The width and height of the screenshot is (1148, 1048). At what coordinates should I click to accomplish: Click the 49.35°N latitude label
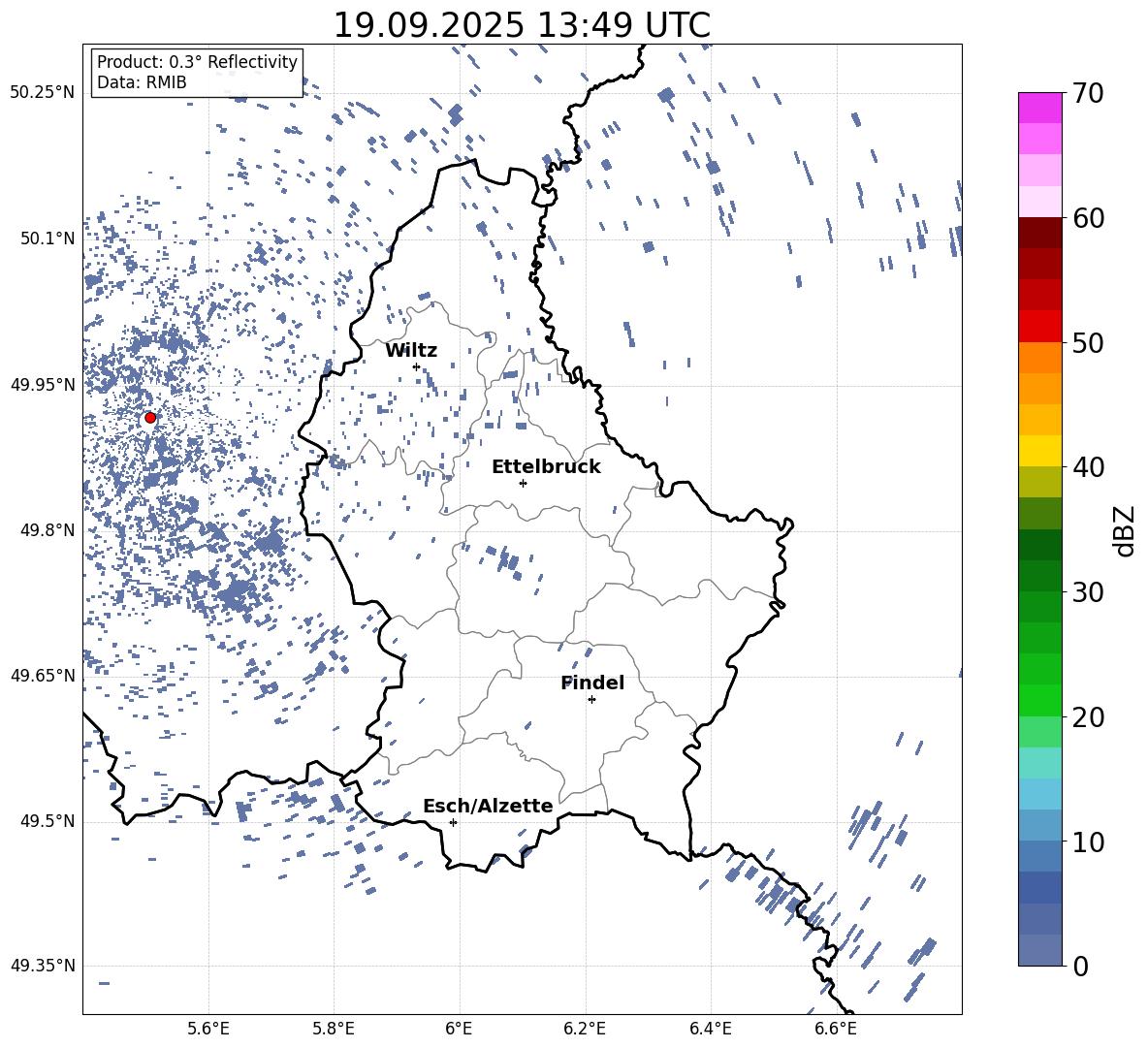click(x=43, y=966)
